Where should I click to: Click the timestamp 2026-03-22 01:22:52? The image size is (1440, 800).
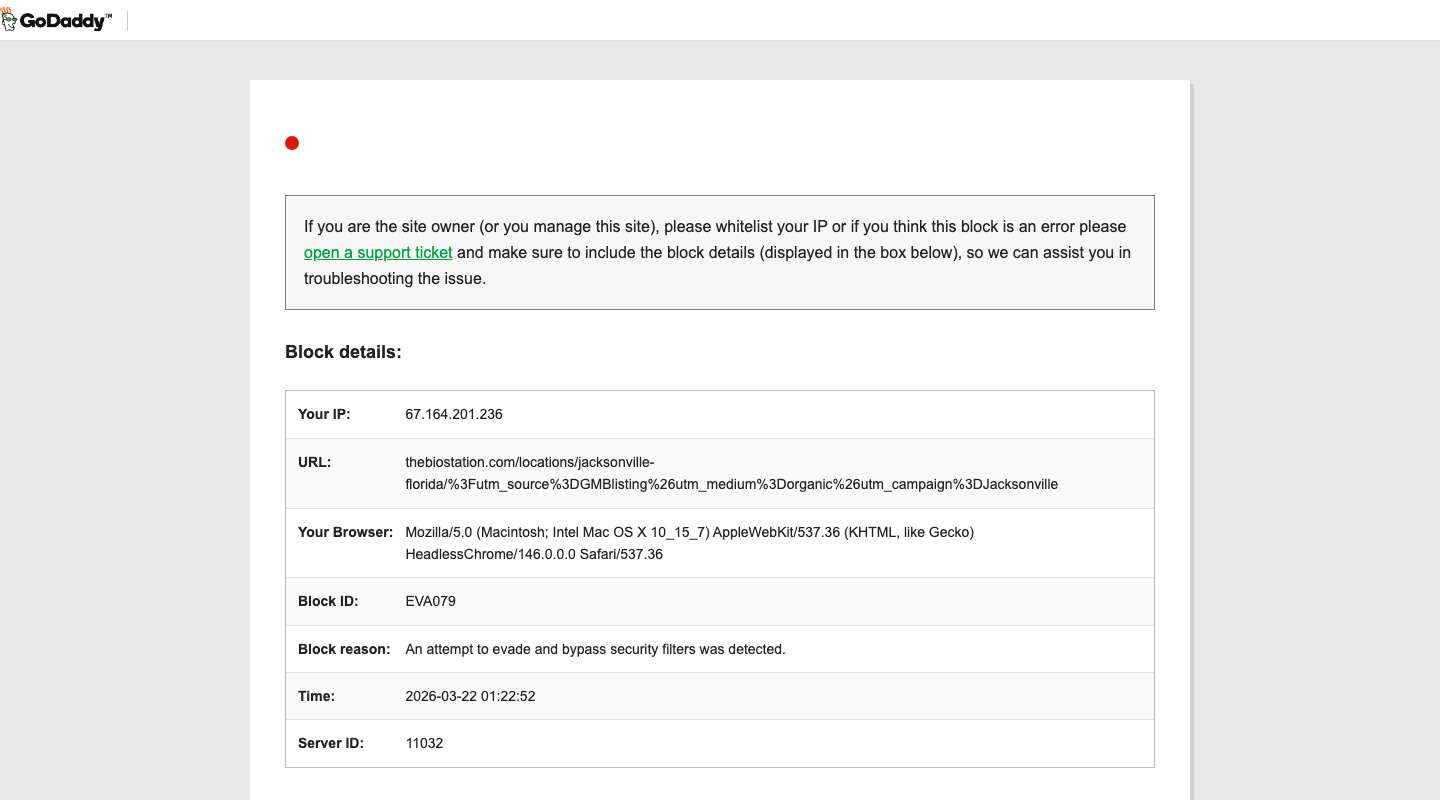click(470, 696)
